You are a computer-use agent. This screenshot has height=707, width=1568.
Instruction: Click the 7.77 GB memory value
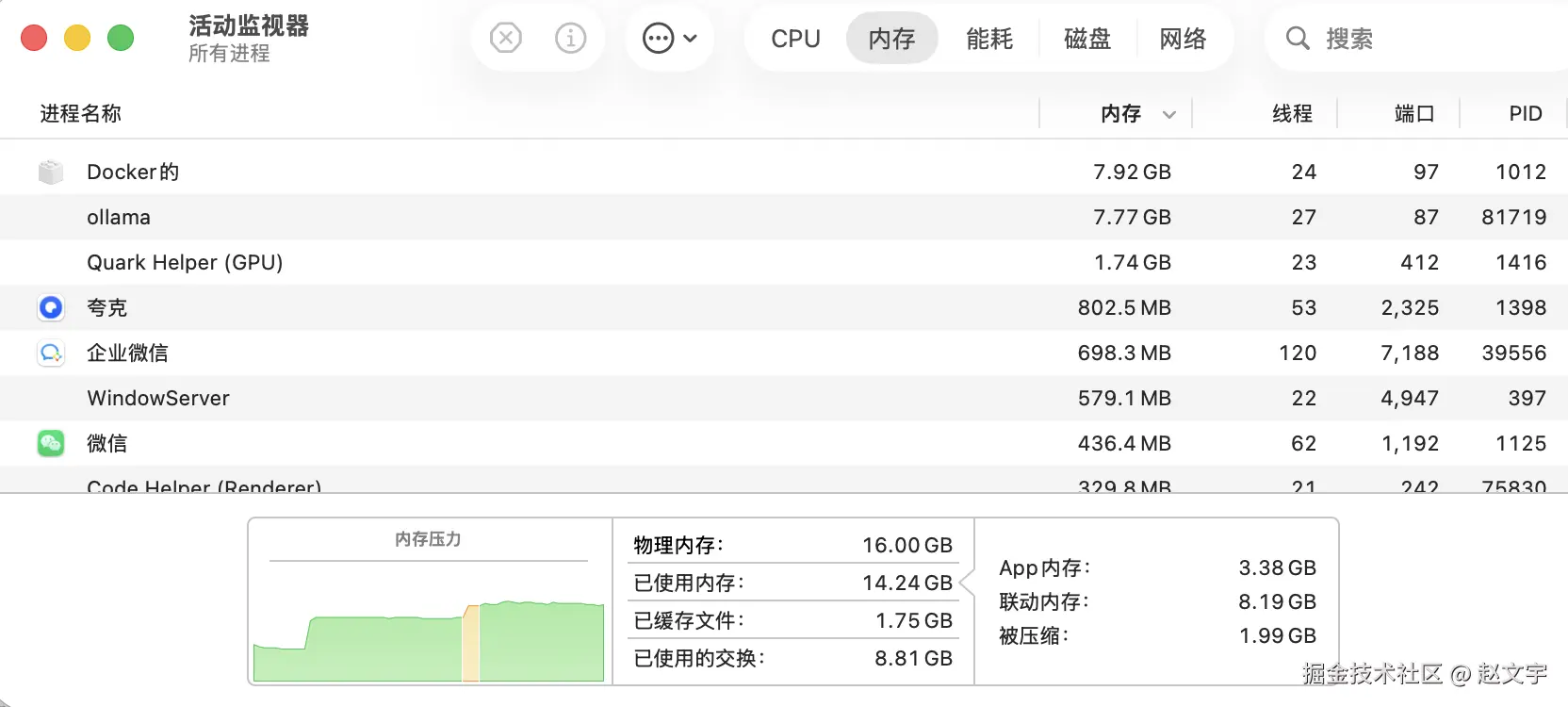coord(1132,217)
